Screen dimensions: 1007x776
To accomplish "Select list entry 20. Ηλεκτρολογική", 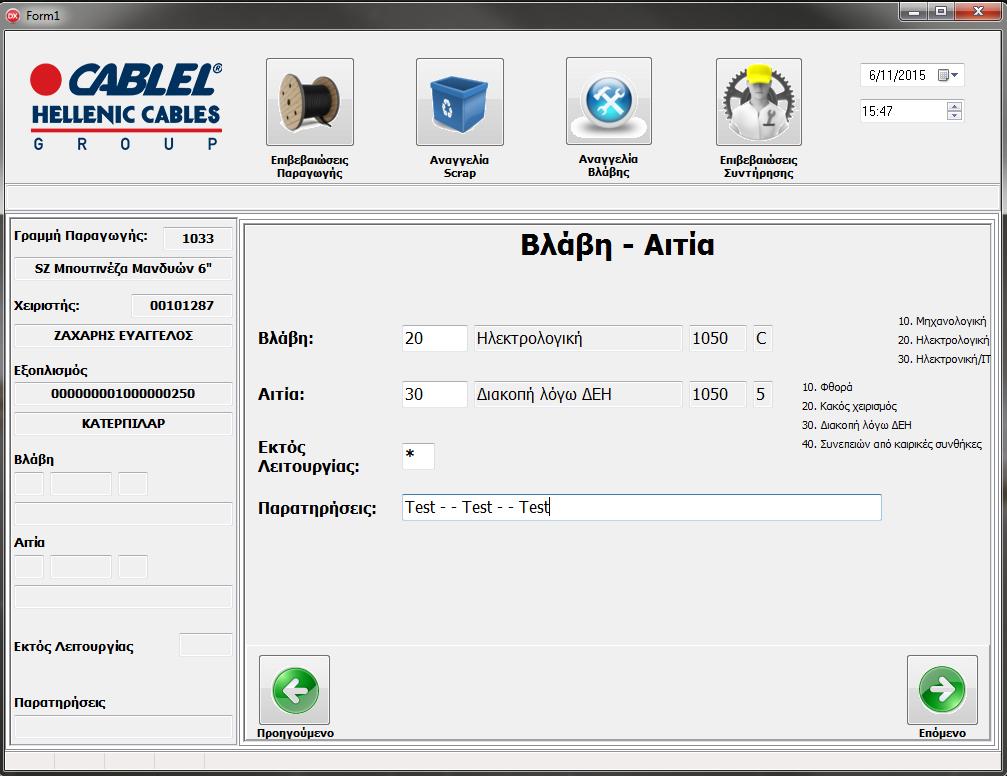I will click(943, 340).
